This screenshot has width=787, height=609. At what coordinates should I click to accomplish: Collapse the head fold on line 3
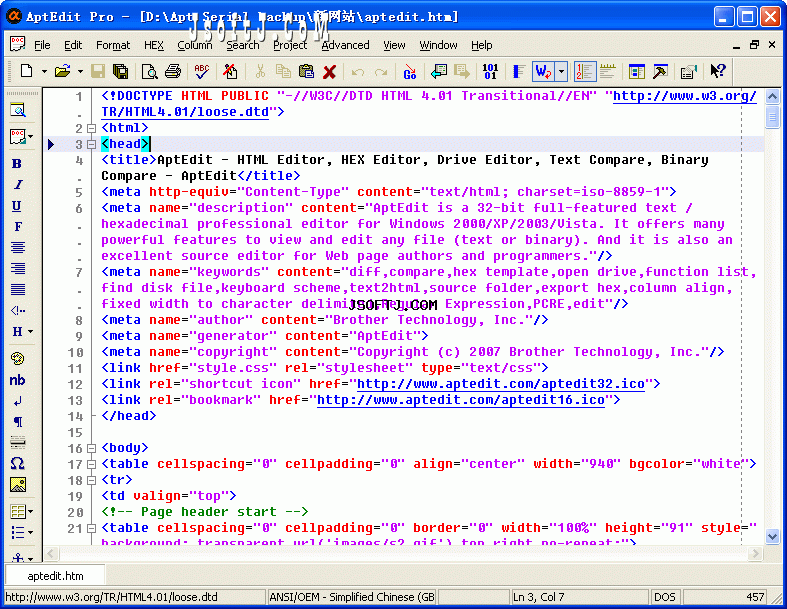91,145
